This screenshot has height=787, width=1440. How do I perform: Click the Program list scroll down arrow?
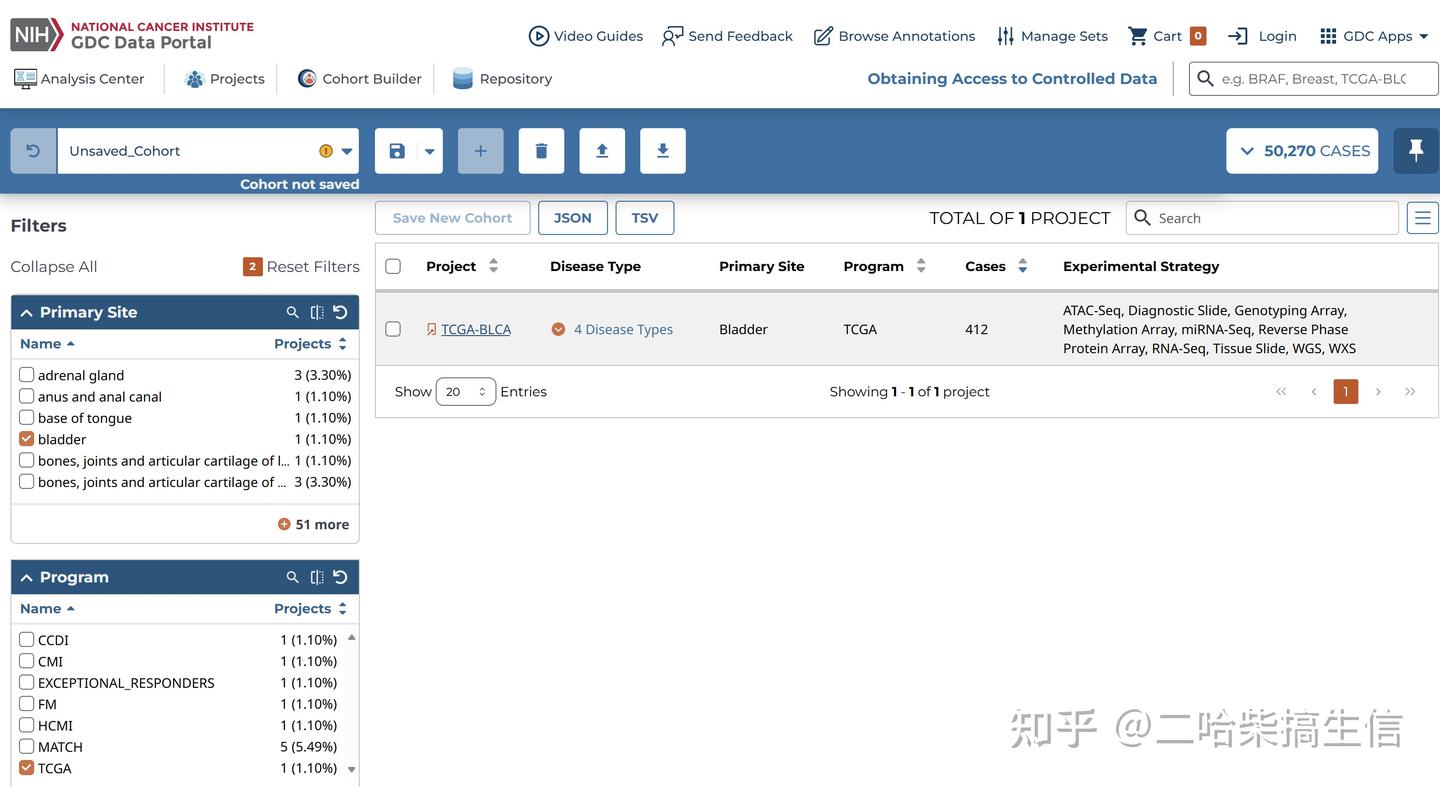351,769
